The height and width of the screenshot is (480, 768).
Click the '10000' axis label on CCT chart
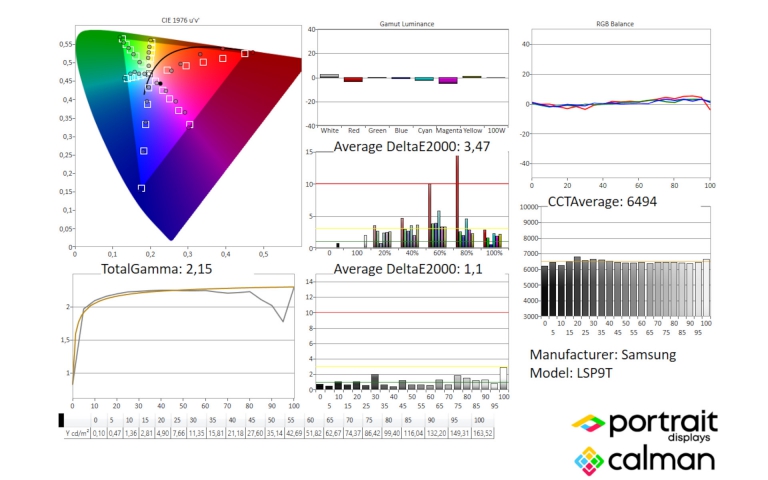click(x=528, y=207)
